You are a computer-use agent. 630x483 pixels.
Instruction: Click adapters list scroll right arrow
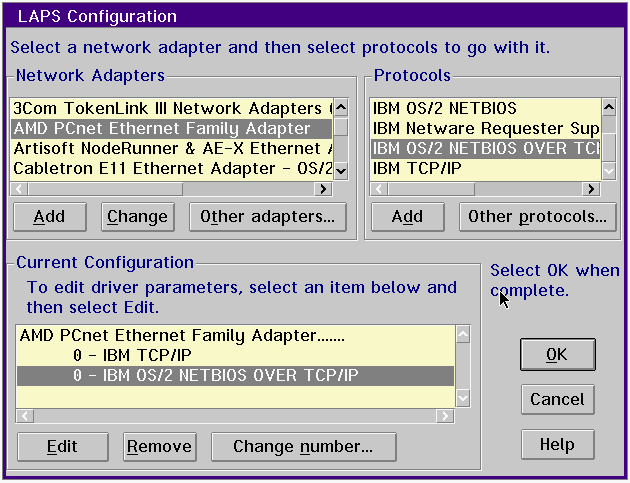[323, 189]
